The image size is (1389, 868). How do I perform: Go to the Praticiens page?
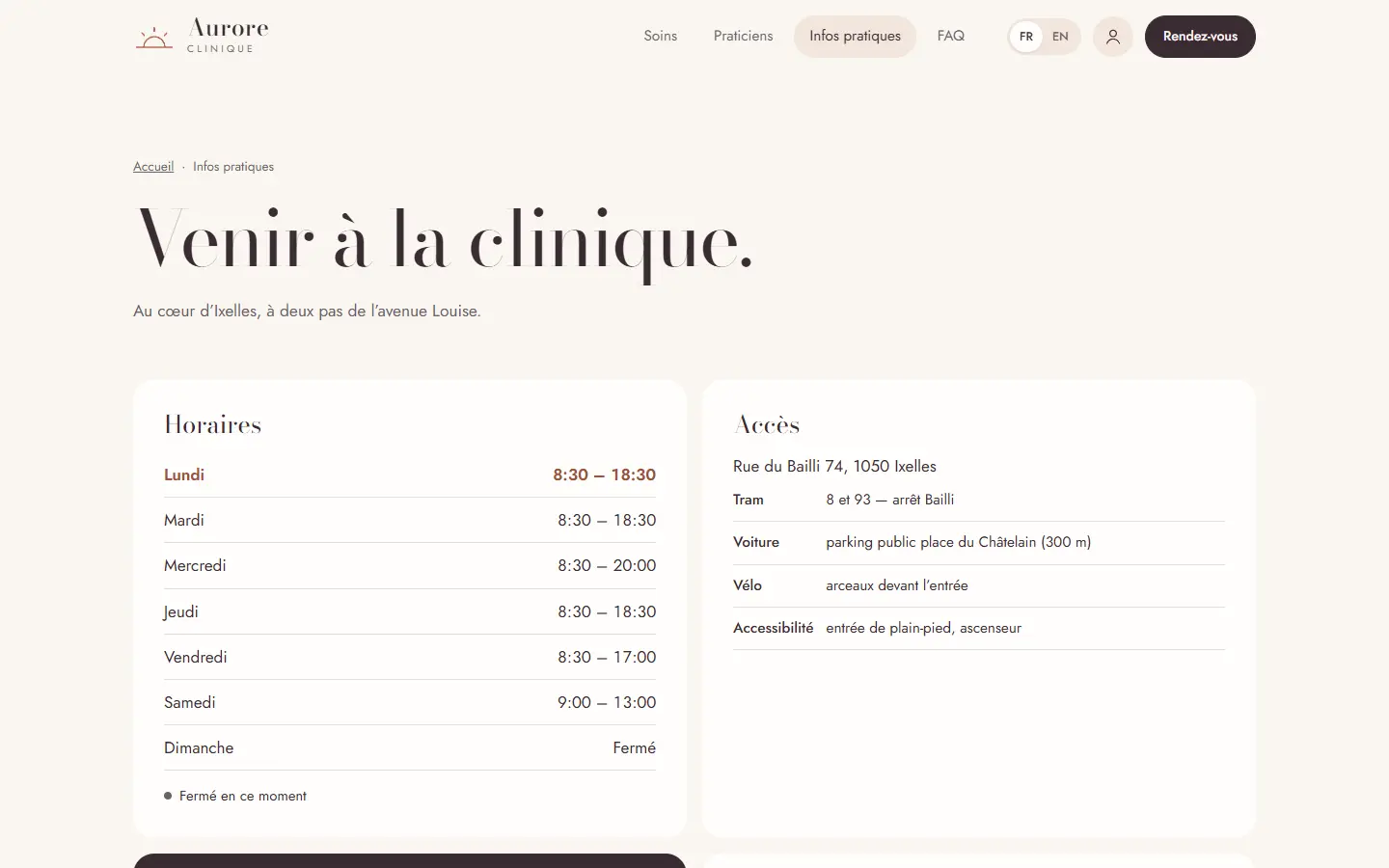coord(743,37)
